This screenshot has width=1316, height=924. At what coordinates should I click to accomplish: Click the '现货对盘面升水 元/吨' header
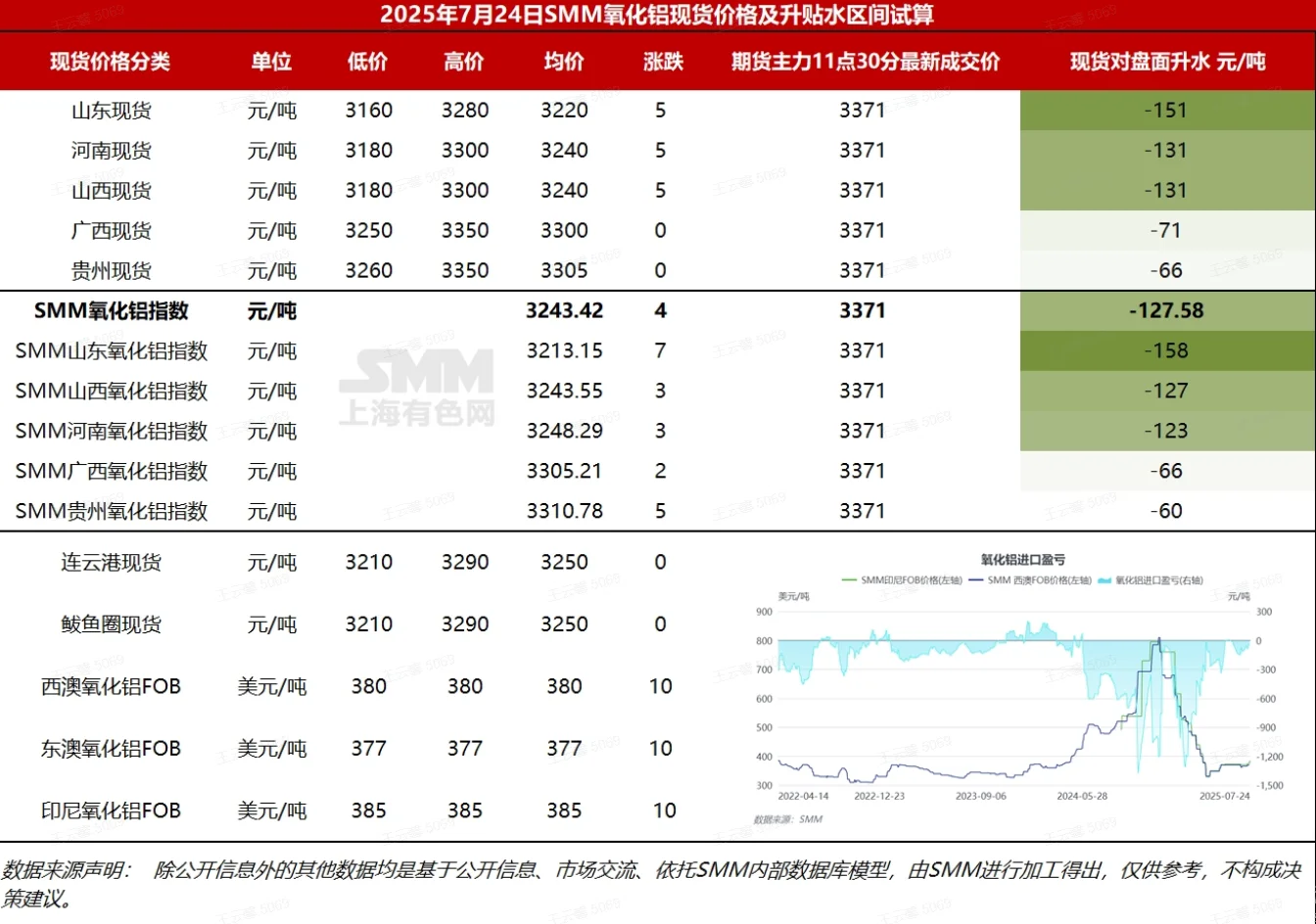1167,62
